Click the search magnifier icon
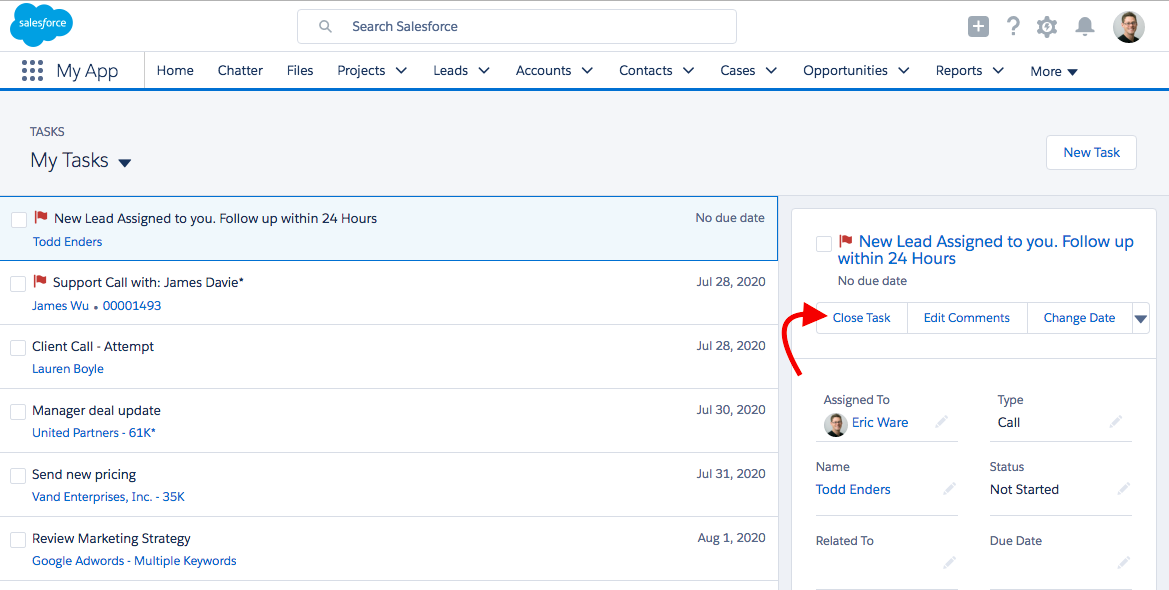The height and width of the screenshot is (590, 1169). pos(325,27)
